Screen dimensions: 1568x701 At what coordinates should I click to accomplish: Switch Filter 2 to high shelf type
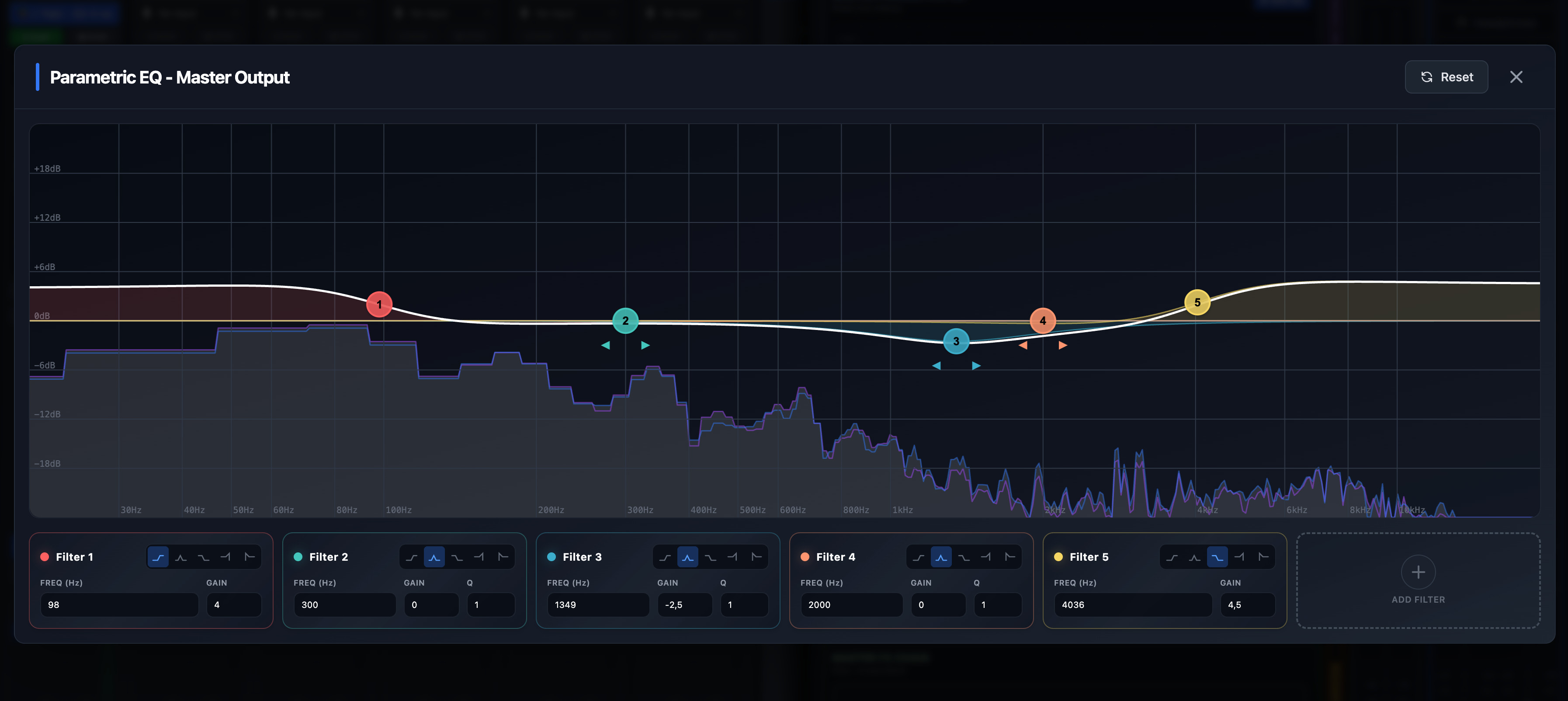[x=457, y=557]
